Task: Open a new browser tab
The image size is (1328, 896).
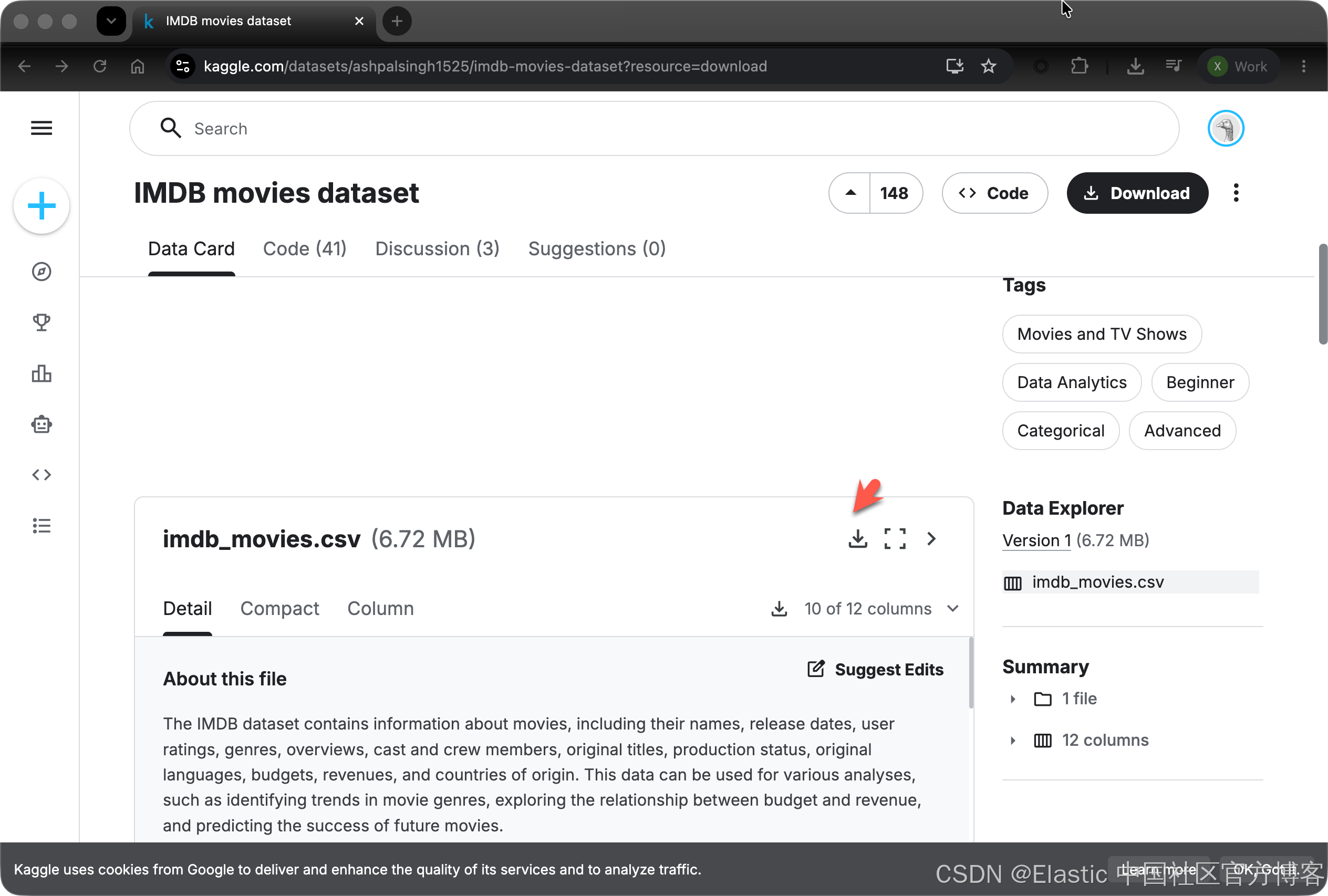Action: [397, 21]
